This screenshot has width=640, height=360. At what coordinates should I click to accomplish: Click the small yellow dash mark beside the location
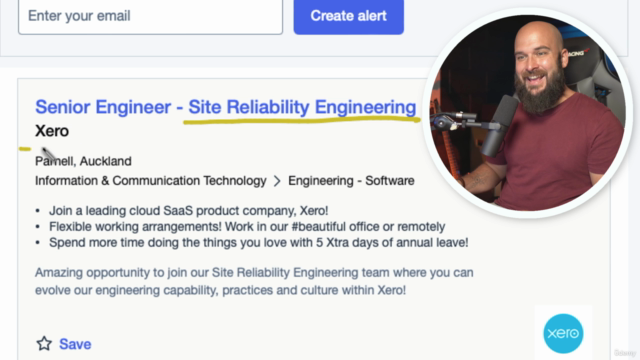tap(25, 149)
